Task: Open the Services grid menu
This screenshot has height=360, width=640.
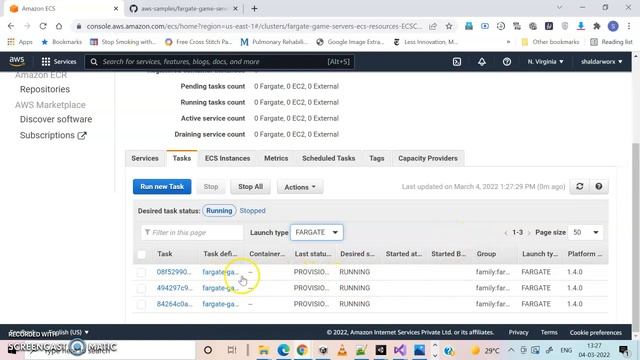Action: (59, 62)
